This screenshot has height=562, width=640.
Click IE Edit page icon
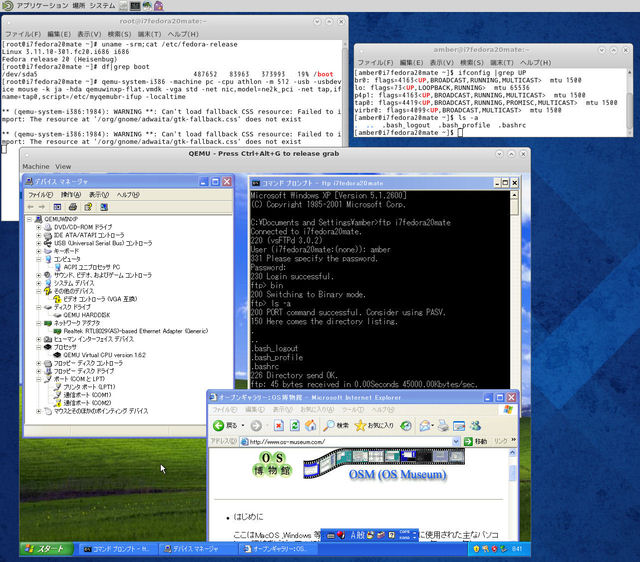tap(459, 426)
